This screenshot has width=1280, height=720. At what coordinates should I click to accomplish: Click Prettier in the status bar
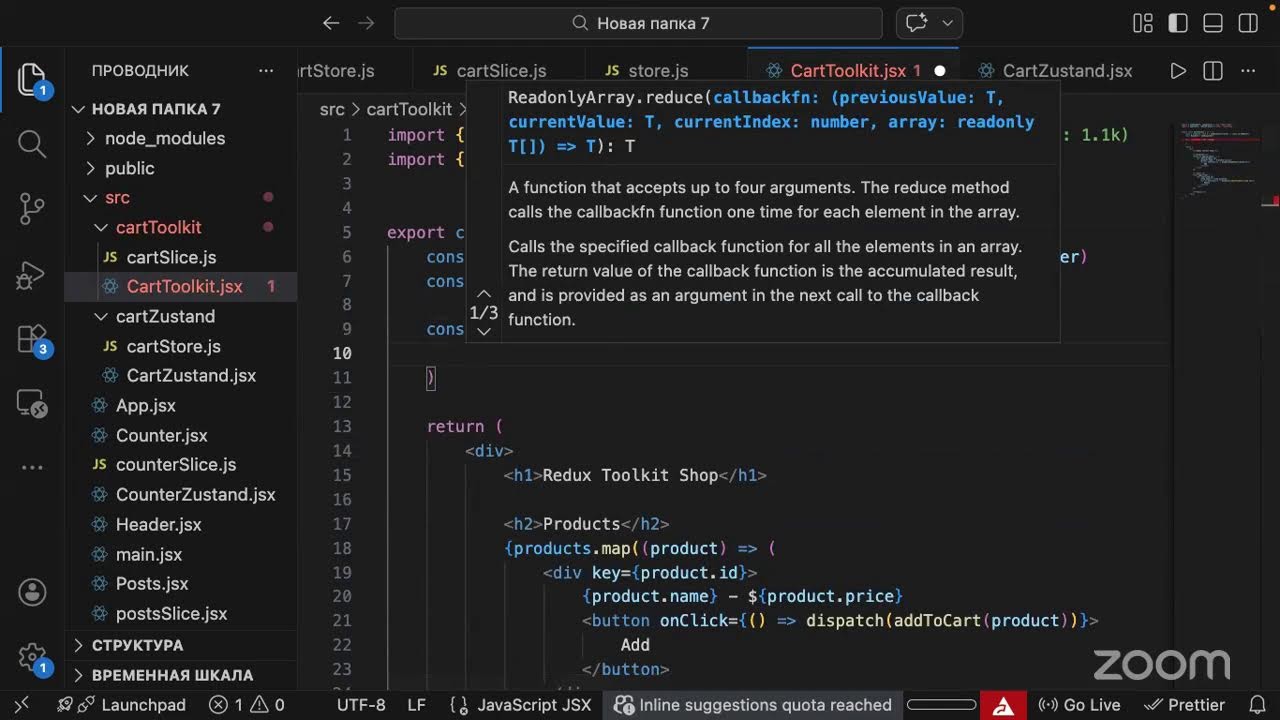click(x=1184, y=705)
